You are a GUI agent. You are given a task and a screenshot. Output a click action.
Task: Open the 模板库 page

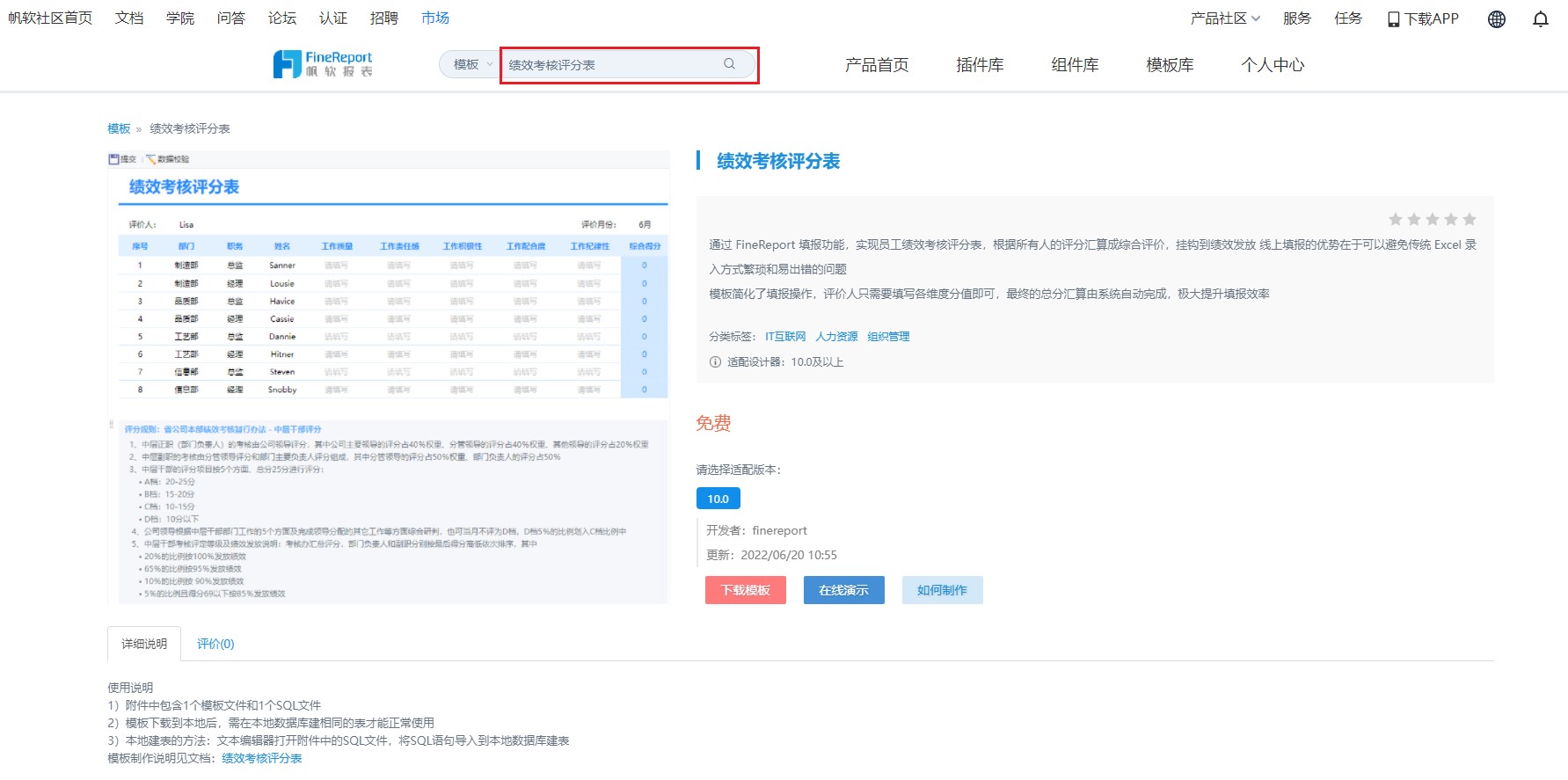click(x=1171, y=64)
